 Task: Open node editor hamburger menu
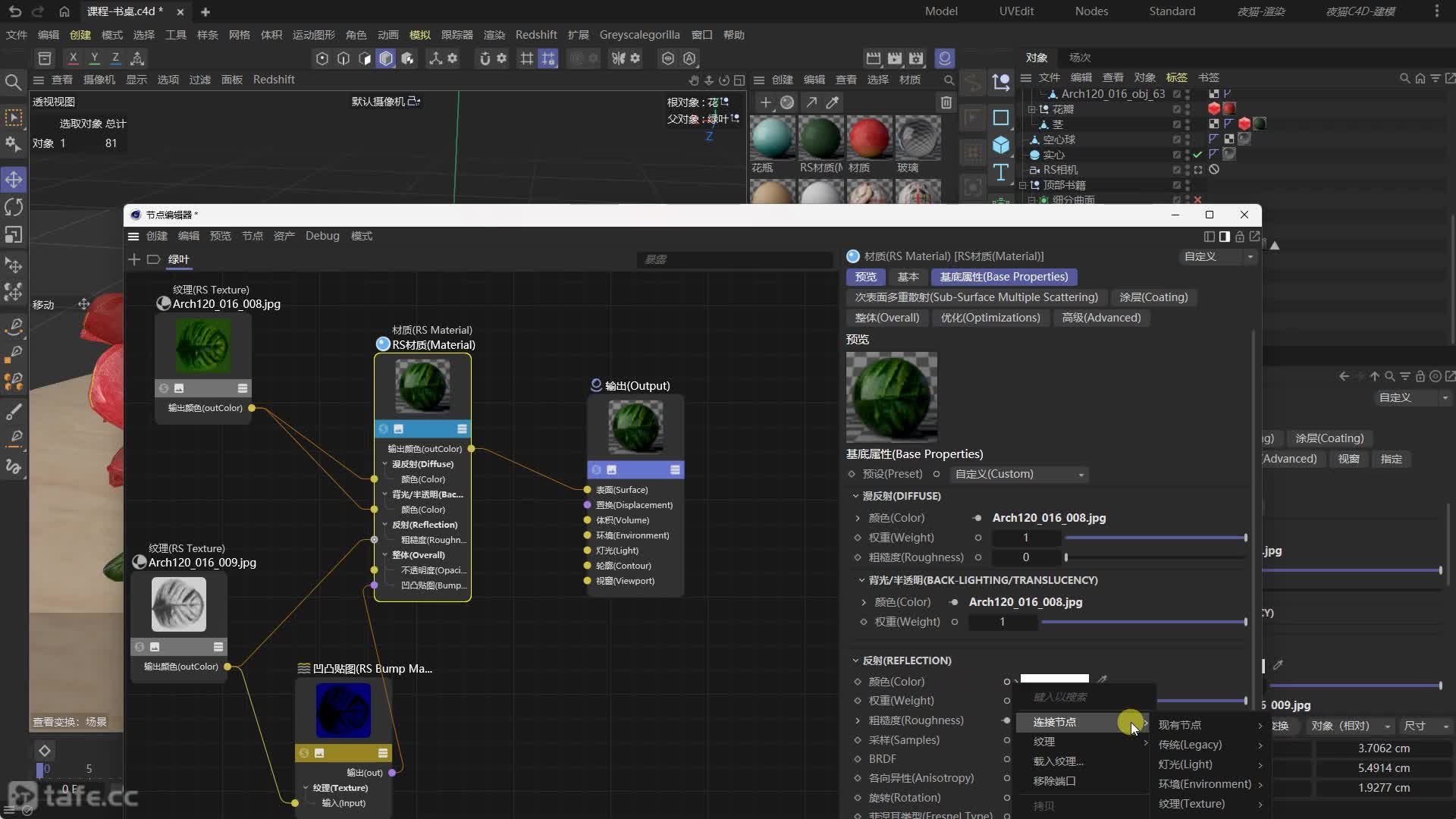133,237
